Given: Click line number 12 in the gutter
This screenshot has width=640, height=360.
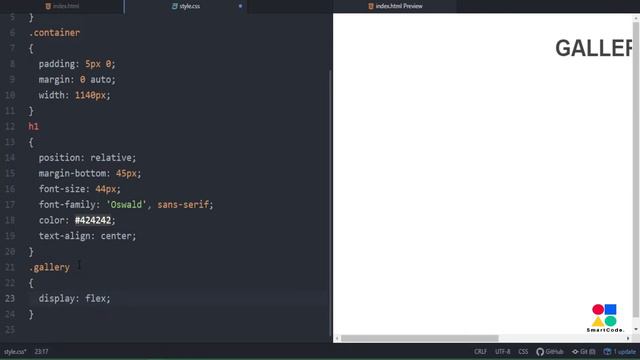Looking at the screenshot, I should pos(10,127).
